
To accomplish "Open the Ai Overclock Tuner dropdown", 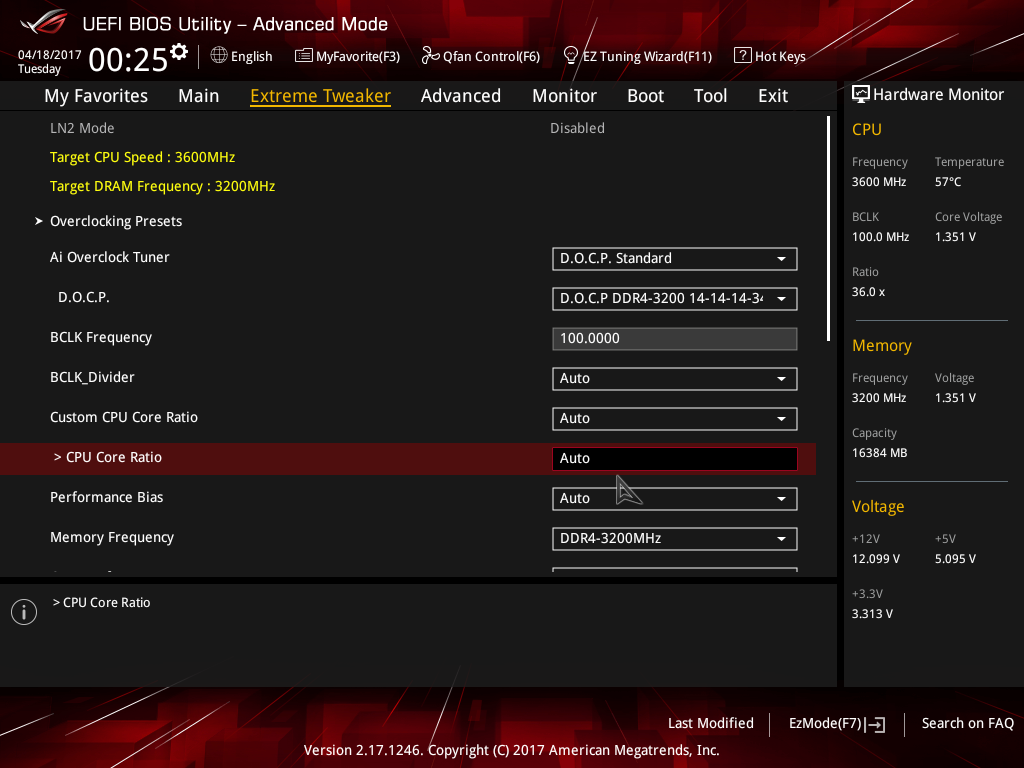I will click(x=674, y=259).
